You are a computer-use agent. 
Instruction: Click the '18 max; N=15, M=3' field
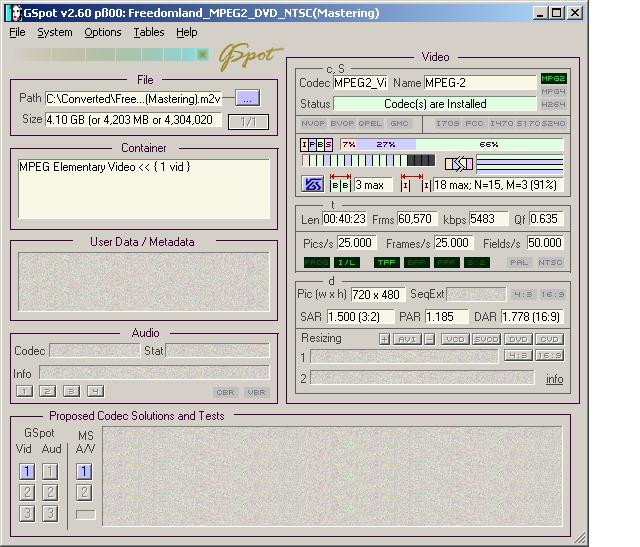(498, 185)
